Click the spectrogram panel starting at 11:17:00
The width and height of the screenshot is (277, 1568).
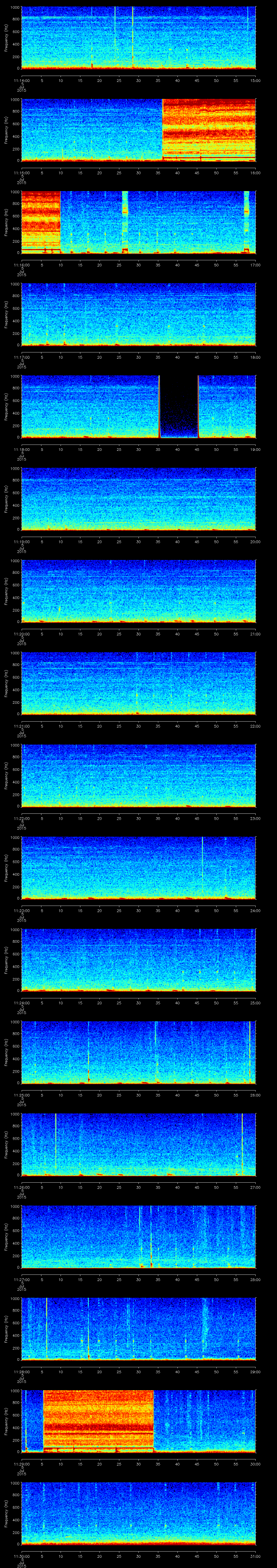pos(138,314)
